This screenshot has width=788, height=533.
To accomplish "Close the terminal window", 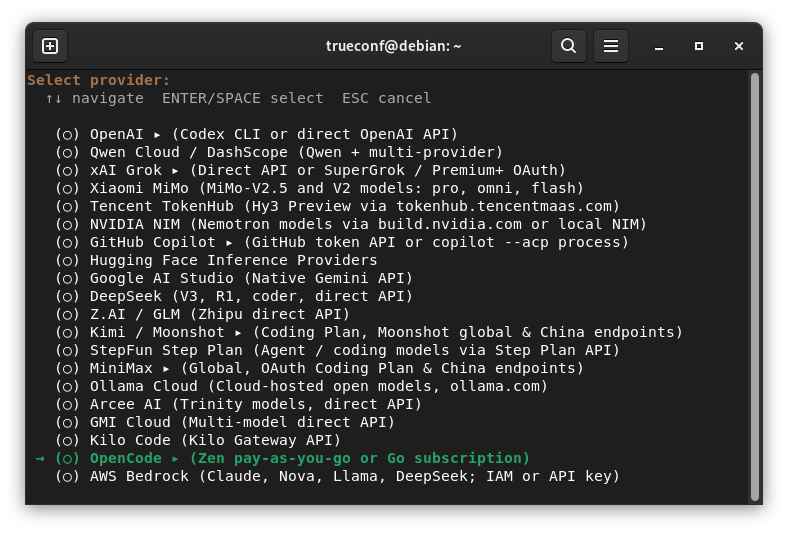I will (738, 46).
